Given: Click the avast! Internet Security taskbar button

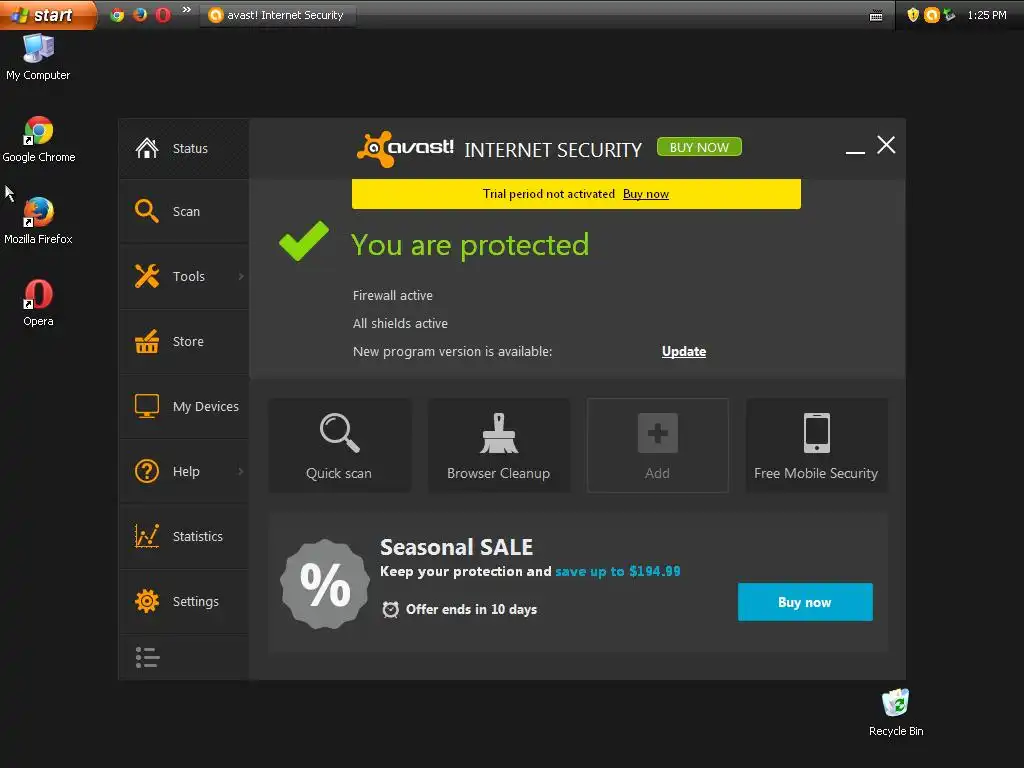Looking at the screenshot, I should [x=278, y=15].
